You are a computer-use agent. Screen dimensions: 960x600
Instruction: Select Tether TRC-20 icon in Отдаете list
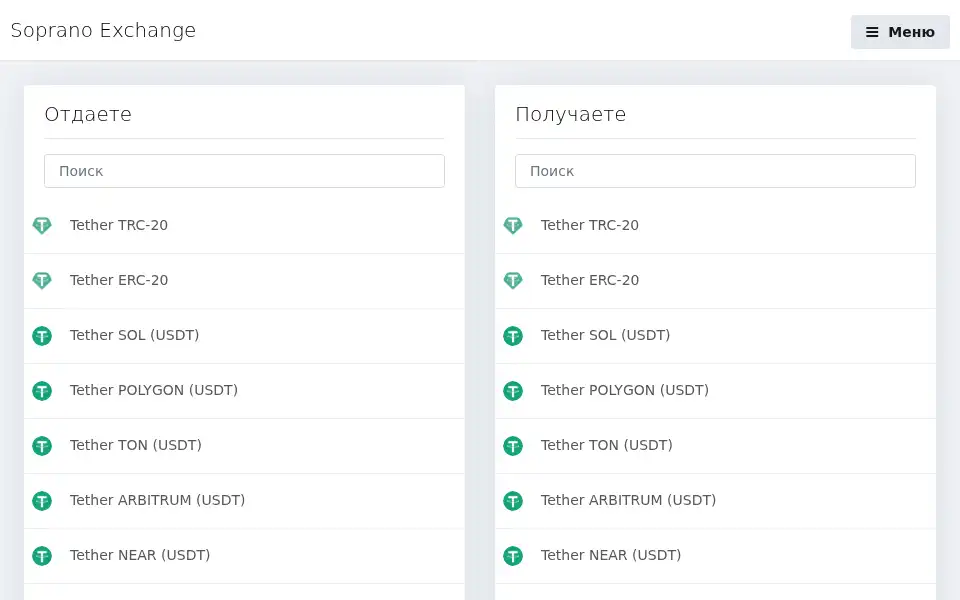click(42, 225)
